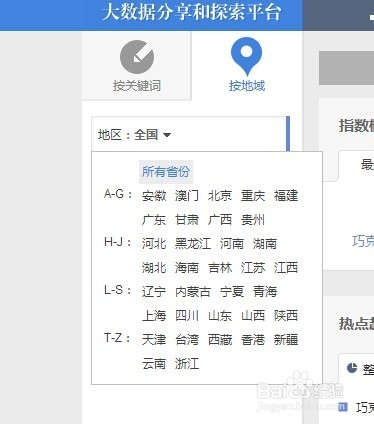Pick 江苏 province
Screen dimensions: 374x424
(253, 268)
